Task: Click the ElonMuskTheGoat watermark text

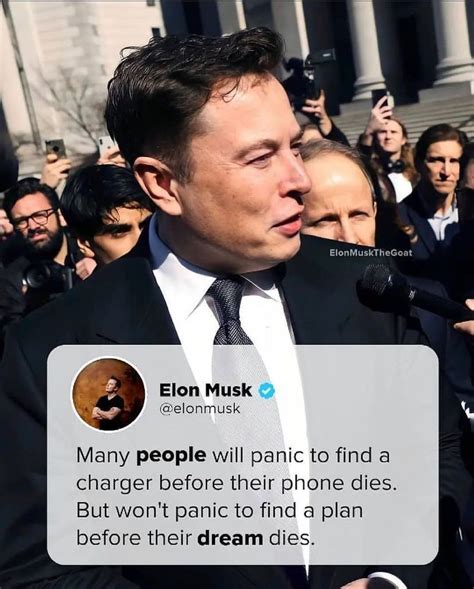Action: pos(370,253)
